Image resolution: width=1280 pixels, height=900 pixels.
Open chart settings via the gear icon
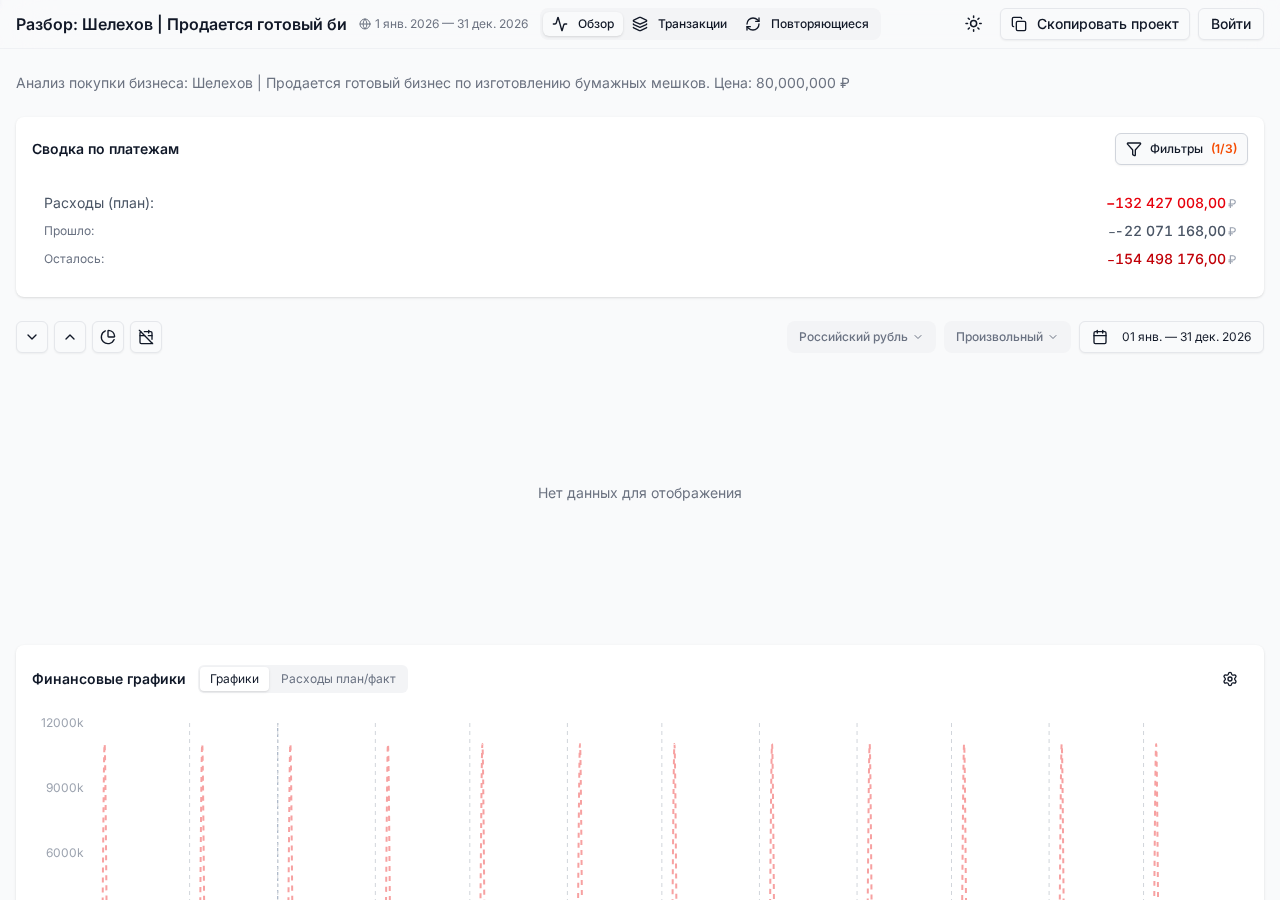(1229, 679)
